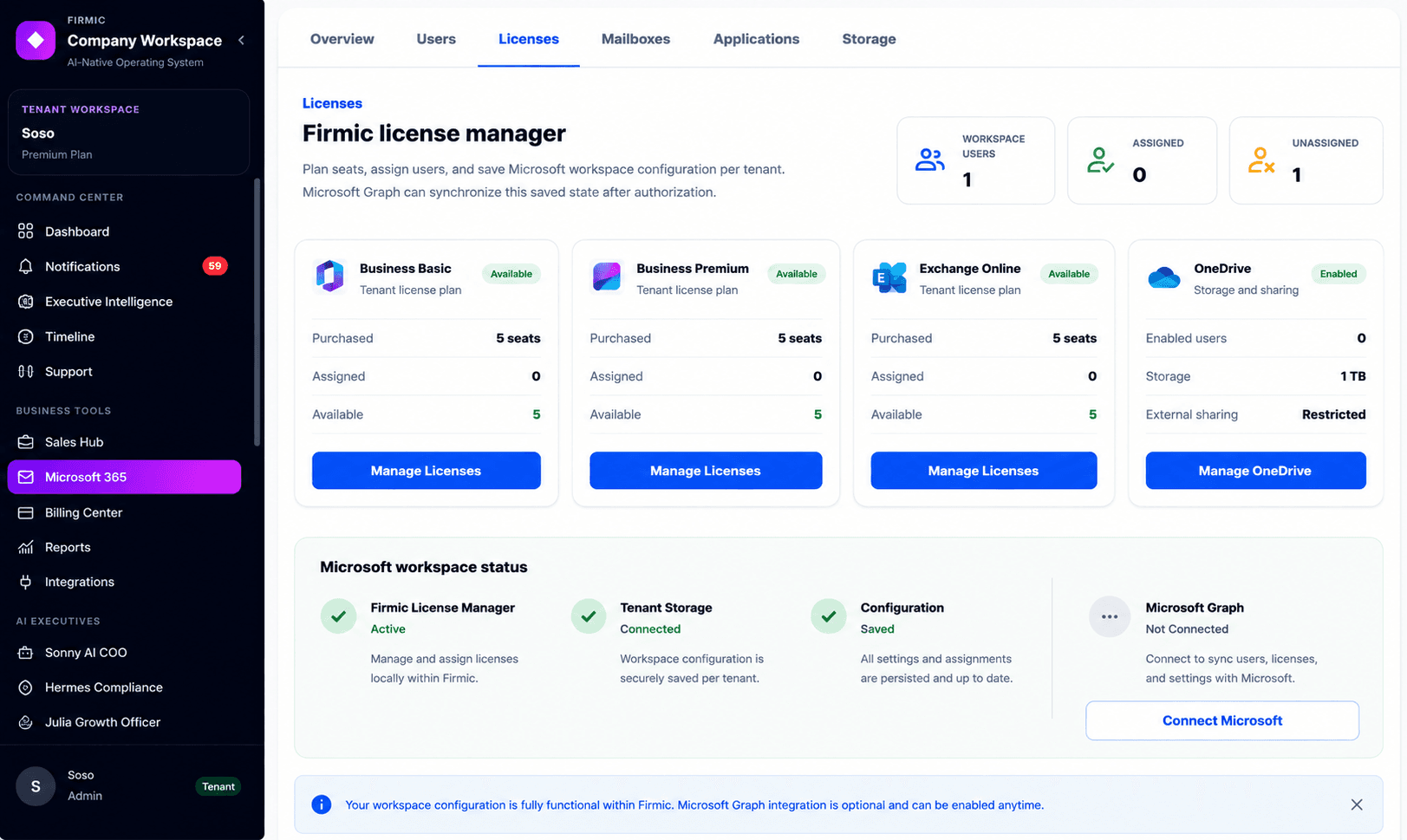Open the Sales Hub briefcase icon
1407x840 pixels.
point(26,442)
